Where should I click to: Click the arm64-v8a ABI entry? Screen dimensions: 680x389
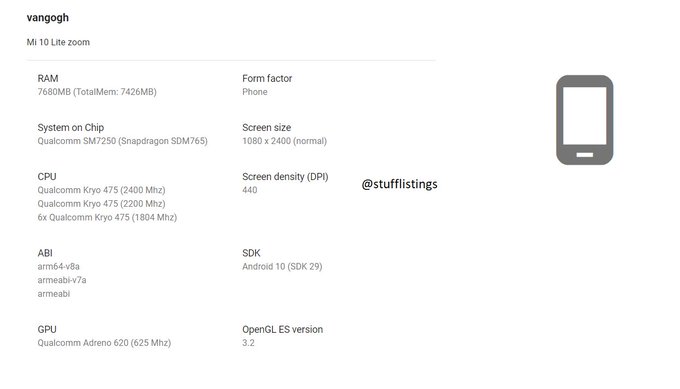pos(59,266)
